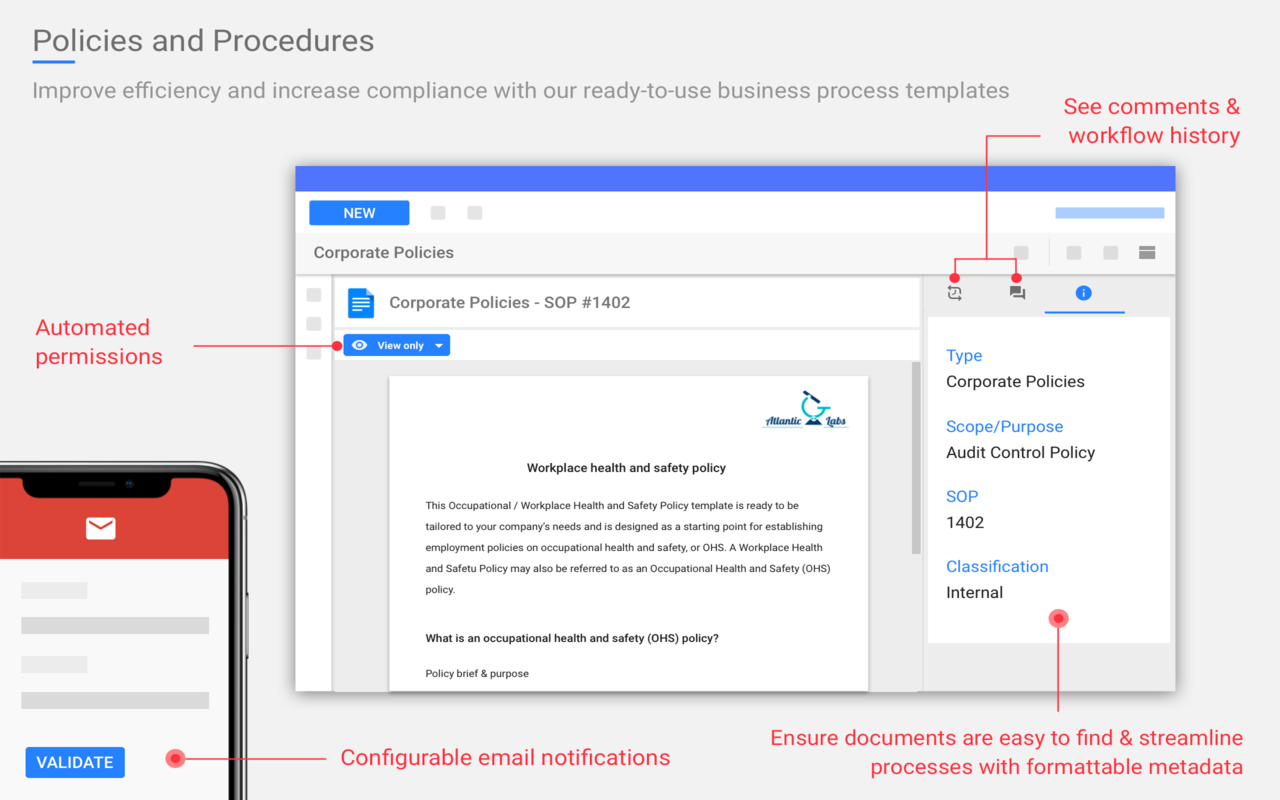Open the Scope/Purpose metadata field

[1004, 426]
